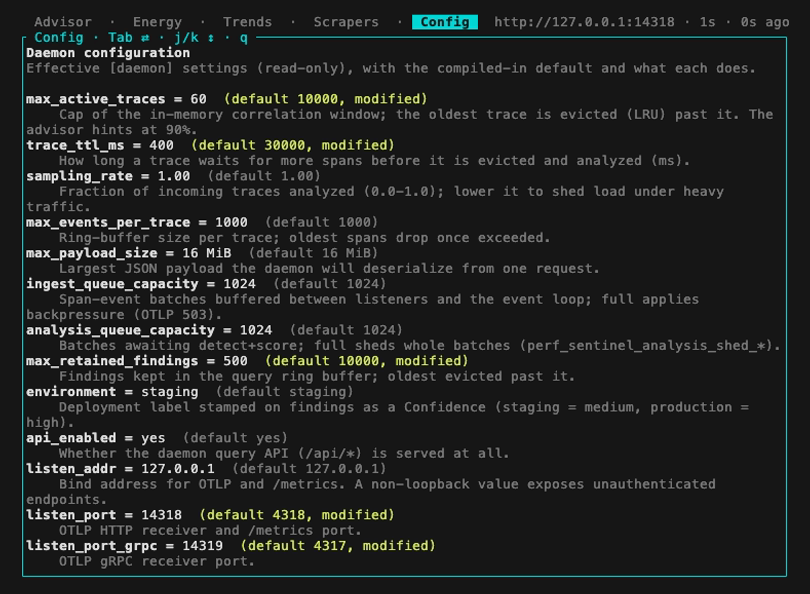Screen dimensions: 810x594
Task: Click the Config panel title in border
Action: click(58, 38)
